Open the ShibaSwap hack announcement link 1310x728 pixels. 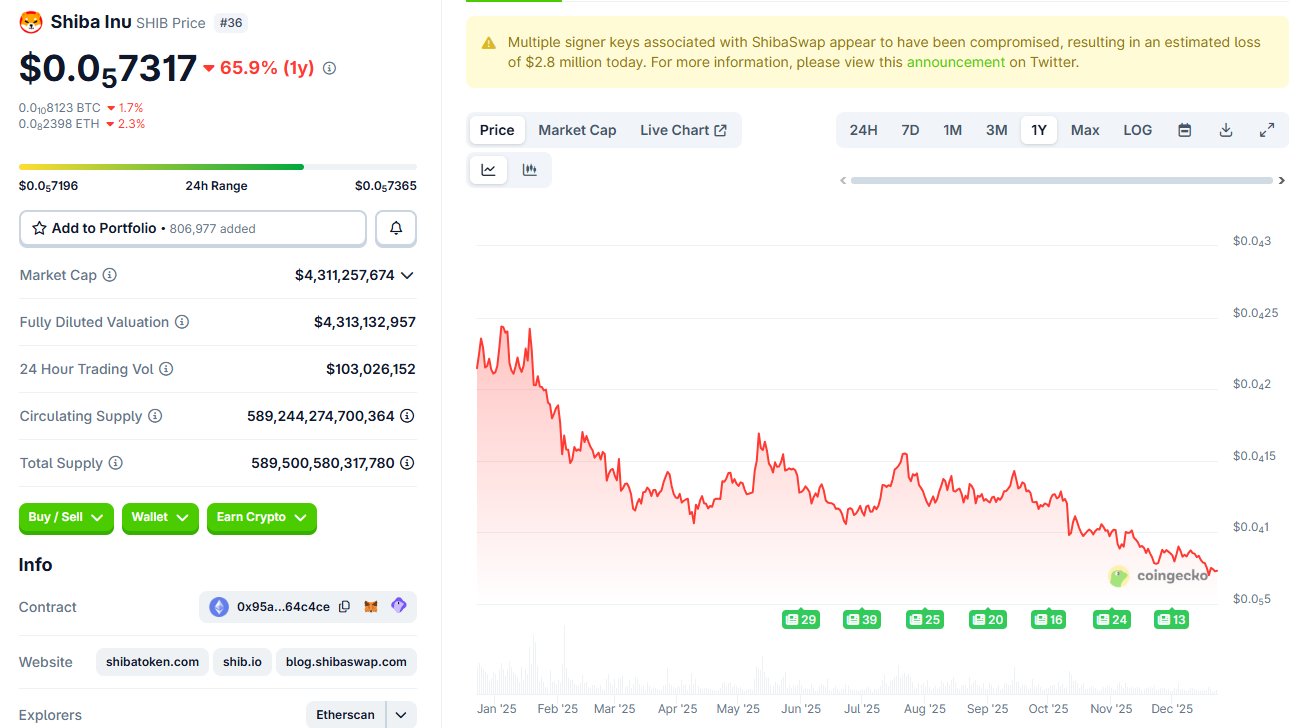click(956, 61)
